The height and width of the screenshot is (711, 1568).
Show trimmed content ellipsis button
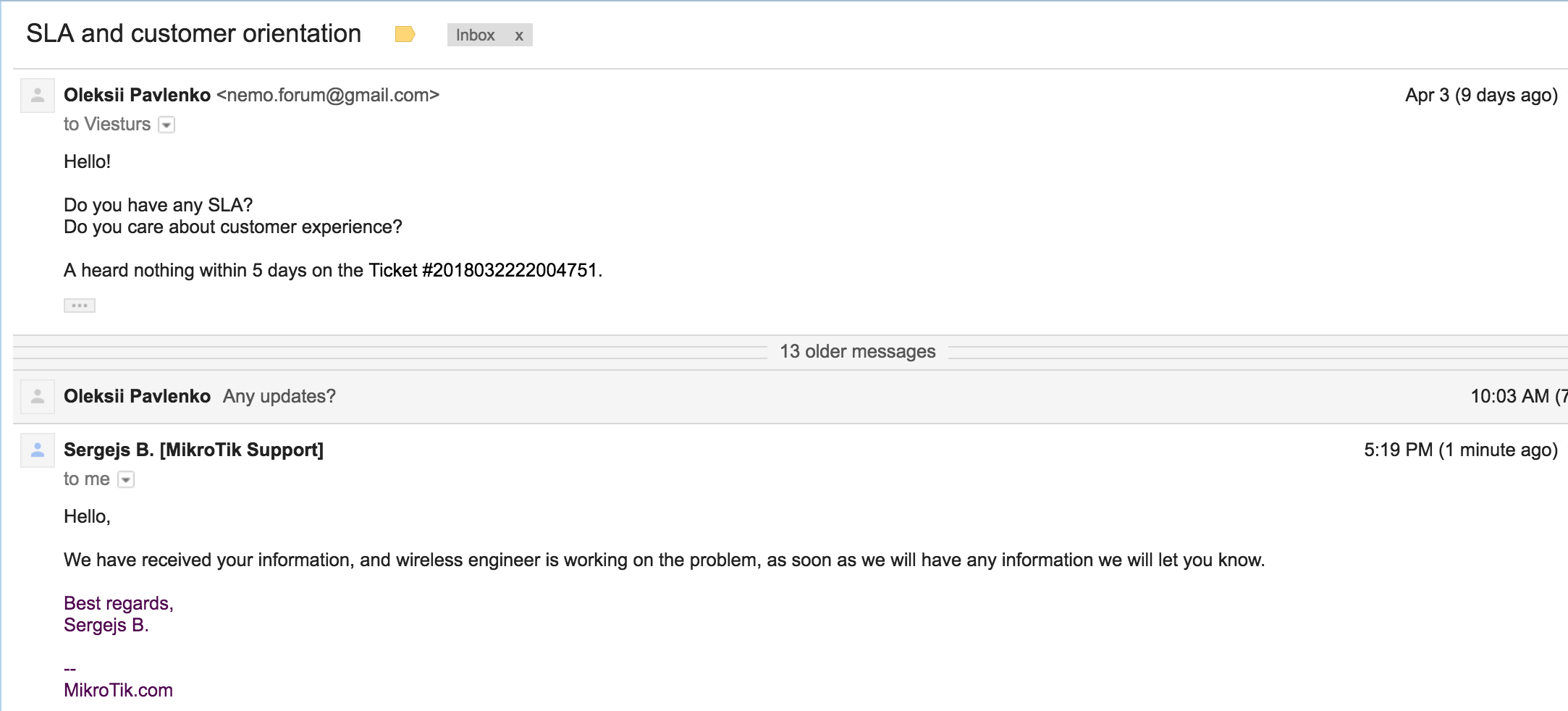coord(80,306)
